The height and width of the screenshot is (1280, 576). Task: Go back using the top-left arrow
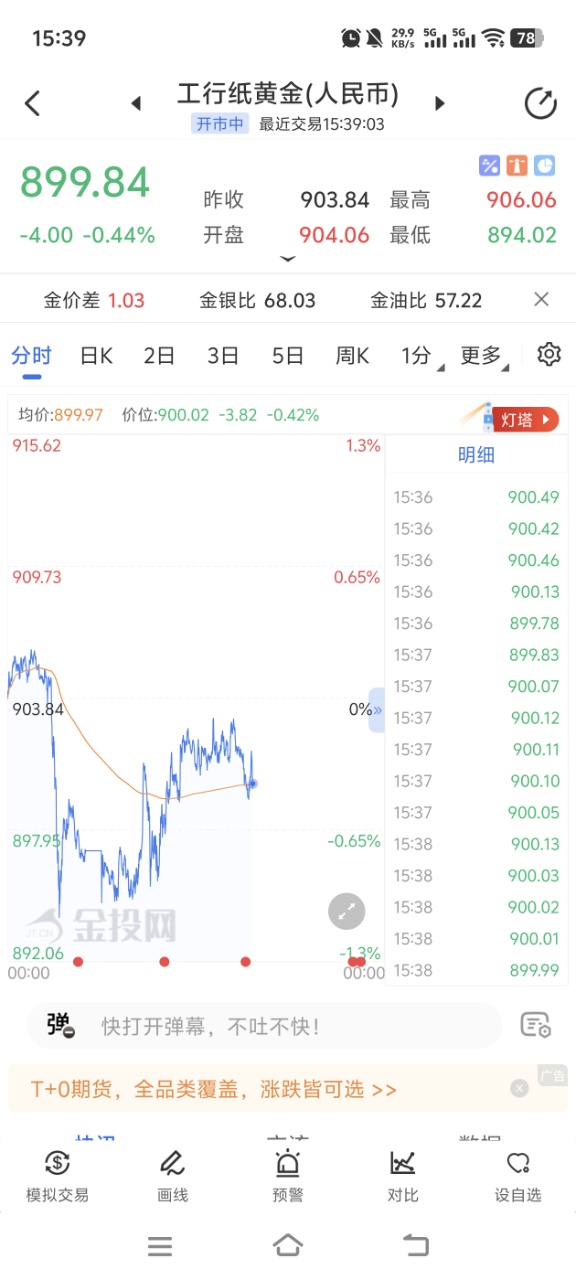33,103
